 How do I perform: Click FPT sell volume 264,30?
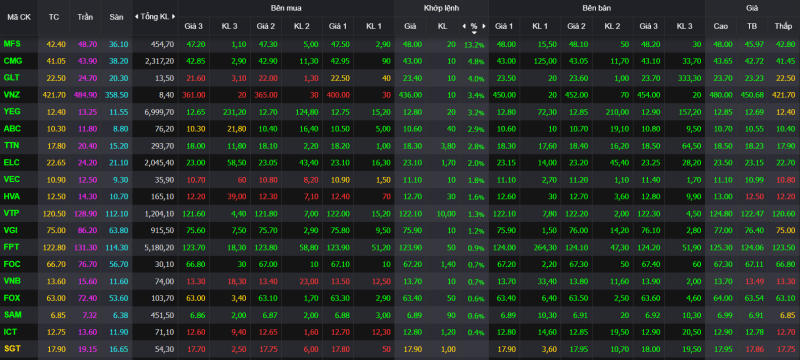[x=544, y=247]
